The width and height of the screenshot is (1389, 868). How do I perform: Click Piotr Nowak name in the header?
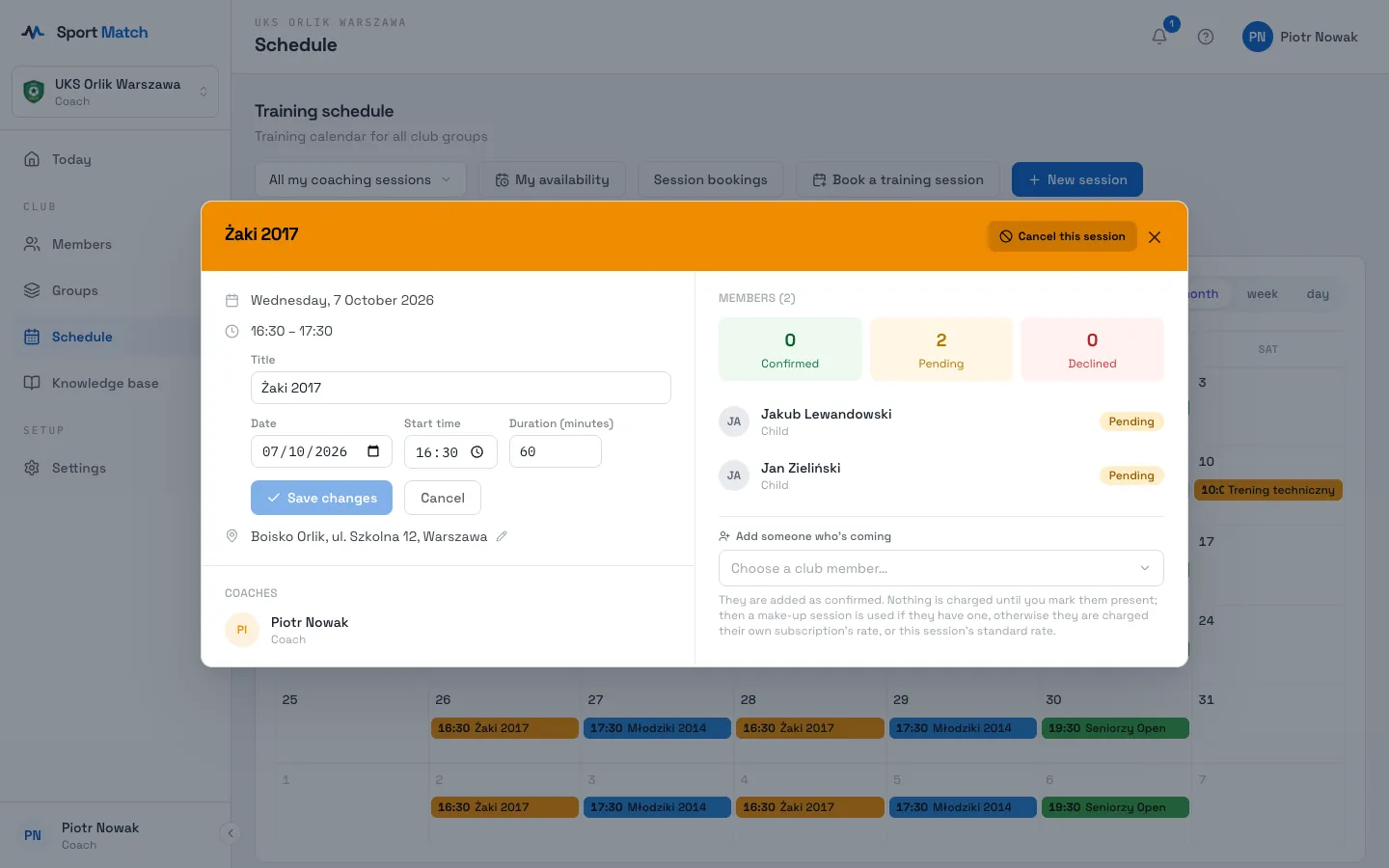(1319, 37)
